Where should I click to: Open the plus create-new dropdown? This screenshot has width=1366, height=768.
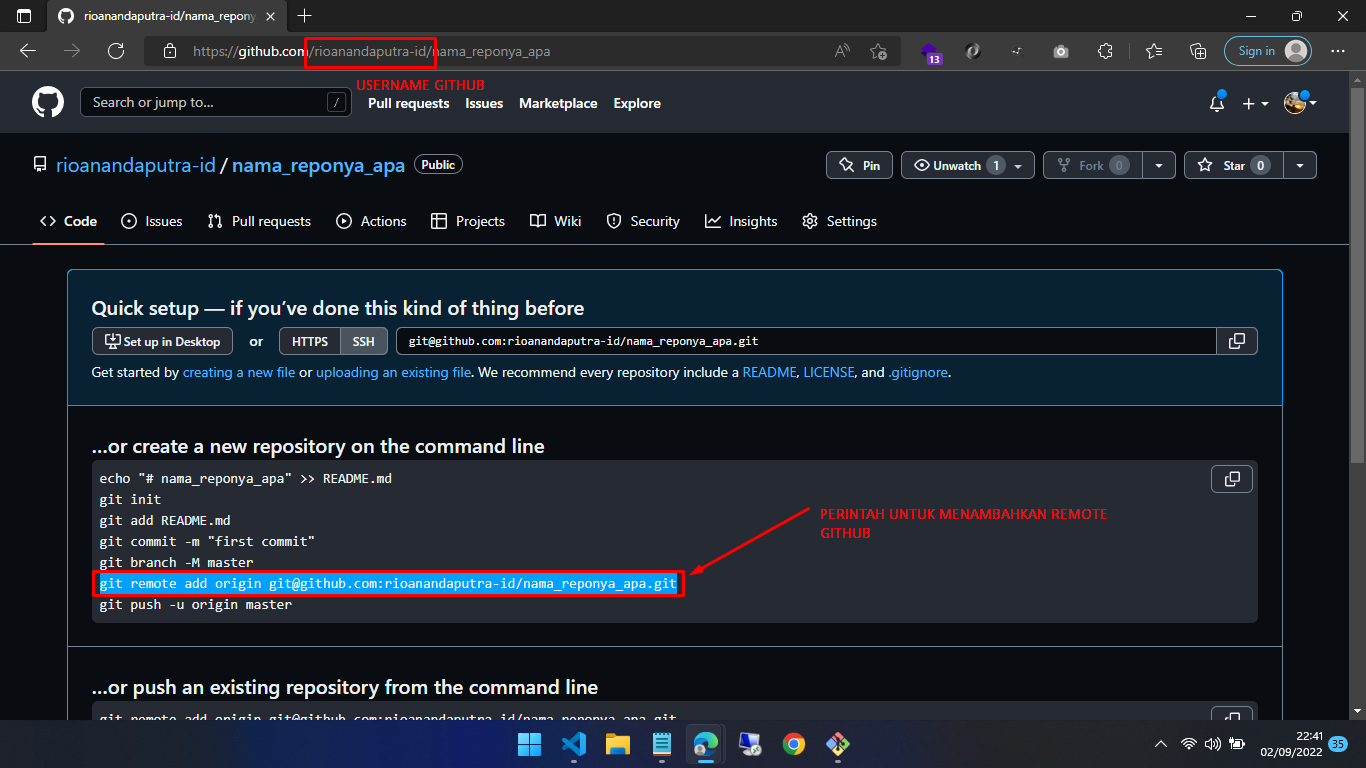[1255, 103]
